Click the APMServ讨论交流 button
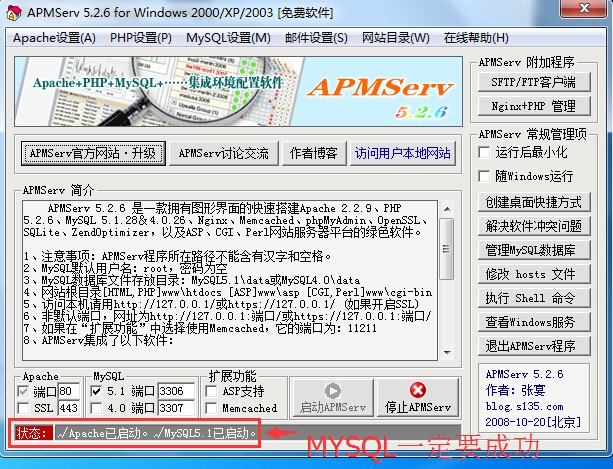Viewport: 613px width, 469px height. (224, 153)
